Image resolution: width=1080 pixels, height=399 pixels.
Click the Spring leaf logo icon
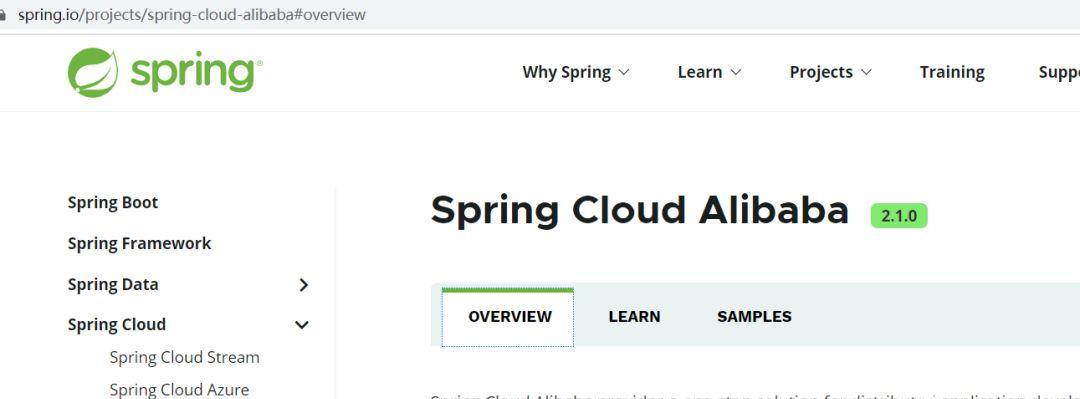click(x=93, y=72)
